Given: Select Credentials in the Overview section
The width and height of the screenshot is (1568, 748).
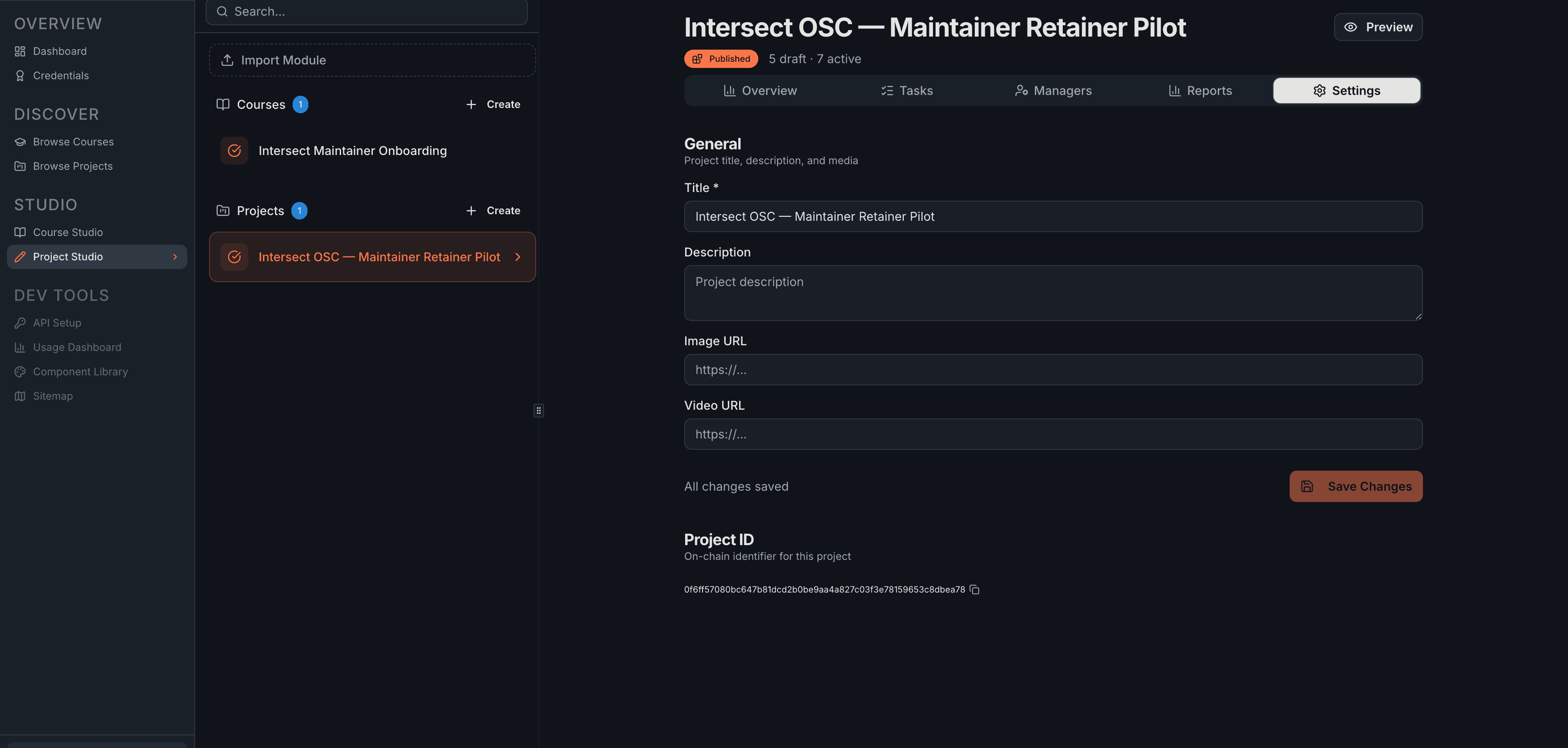Looking at the screenshot, I should point(61,75).
